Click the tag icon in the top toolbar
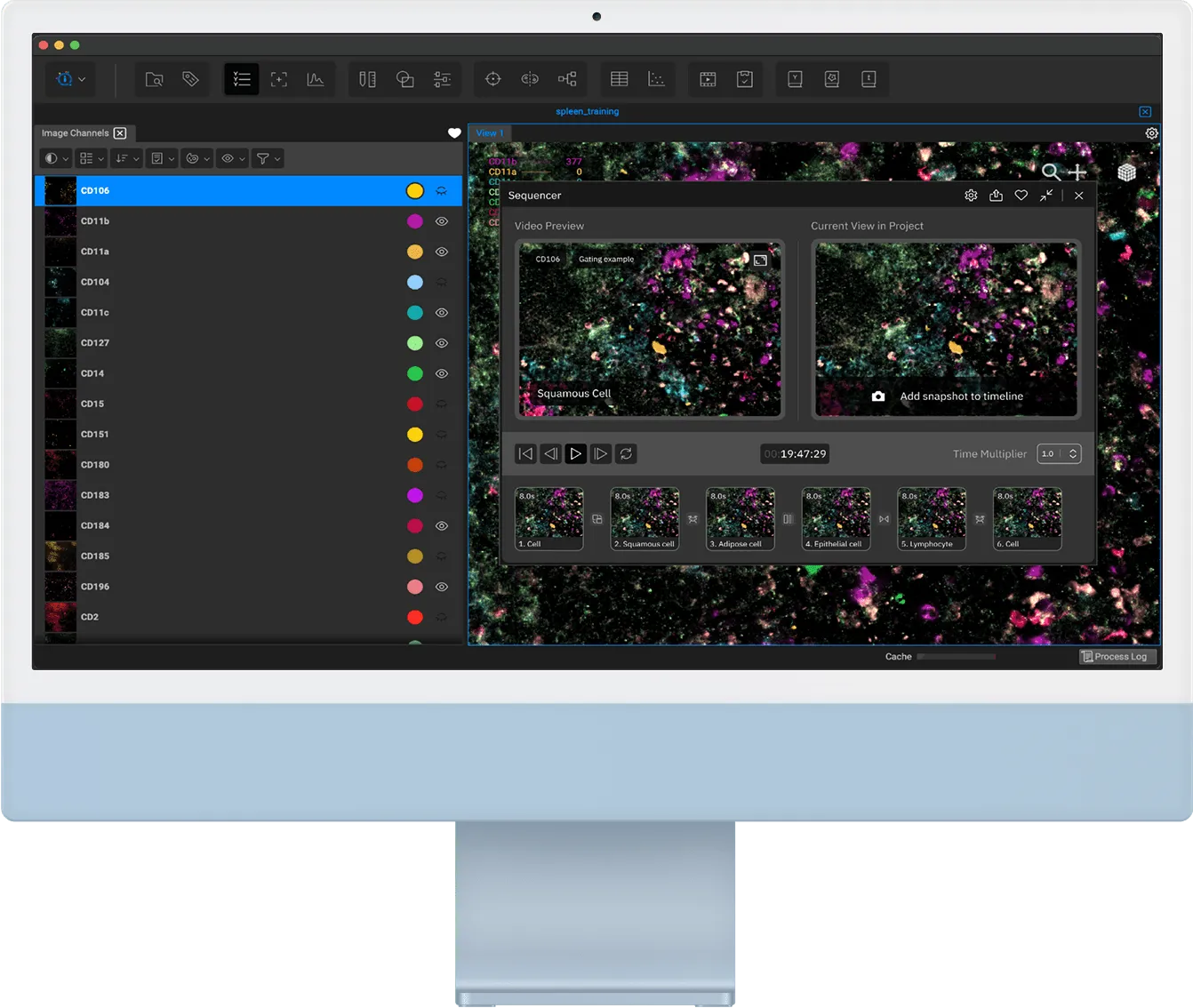This screenshot has height=1008, width=1193. 190,79
